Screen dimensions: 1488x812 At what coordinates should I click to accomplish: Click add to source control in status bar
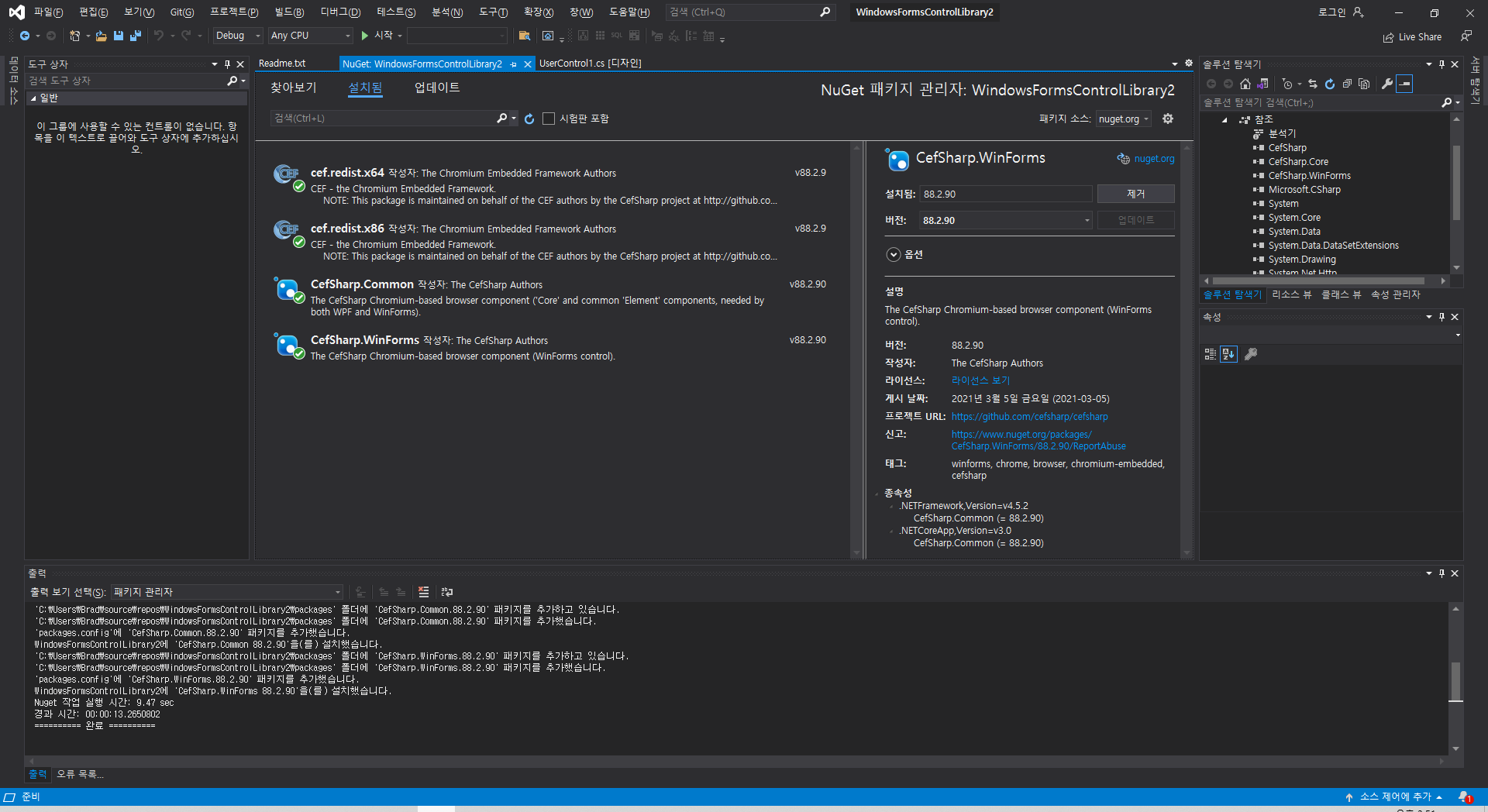pos(1394,797)
